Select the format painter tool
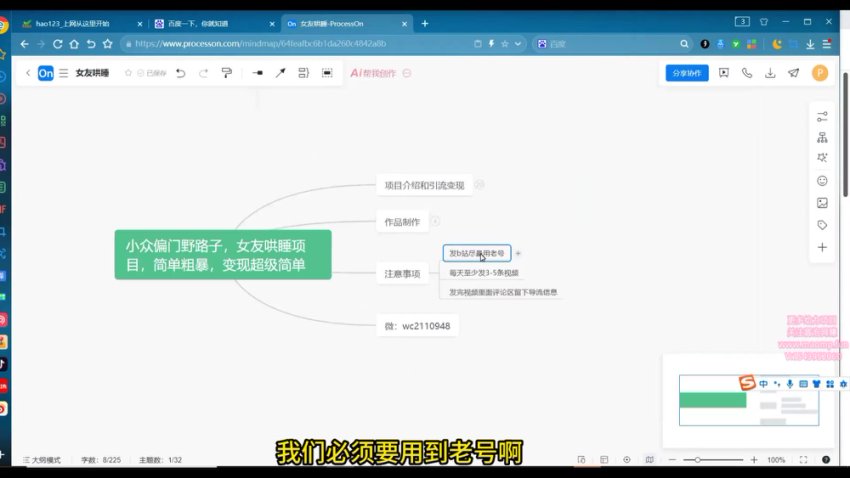 [x=226, y=73]
